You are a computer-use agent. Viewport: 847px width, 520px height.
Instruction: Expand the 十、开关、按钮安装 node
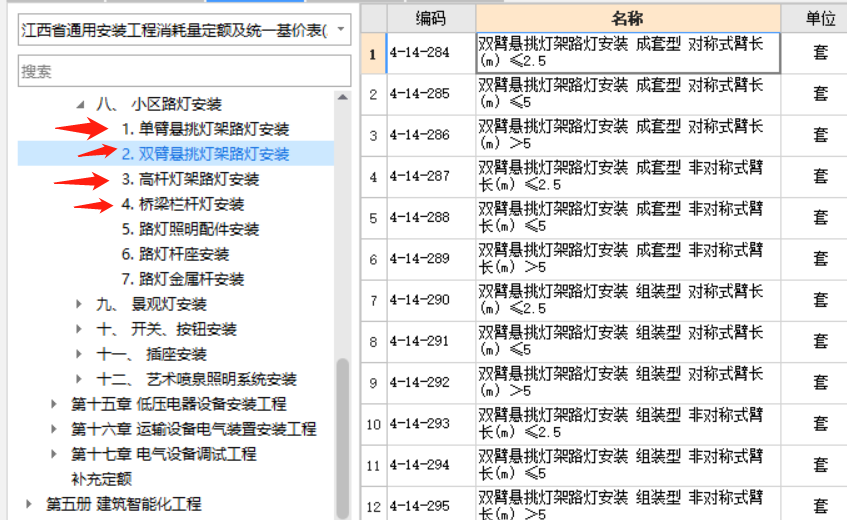pyautogui.click(x=79, y=329)
